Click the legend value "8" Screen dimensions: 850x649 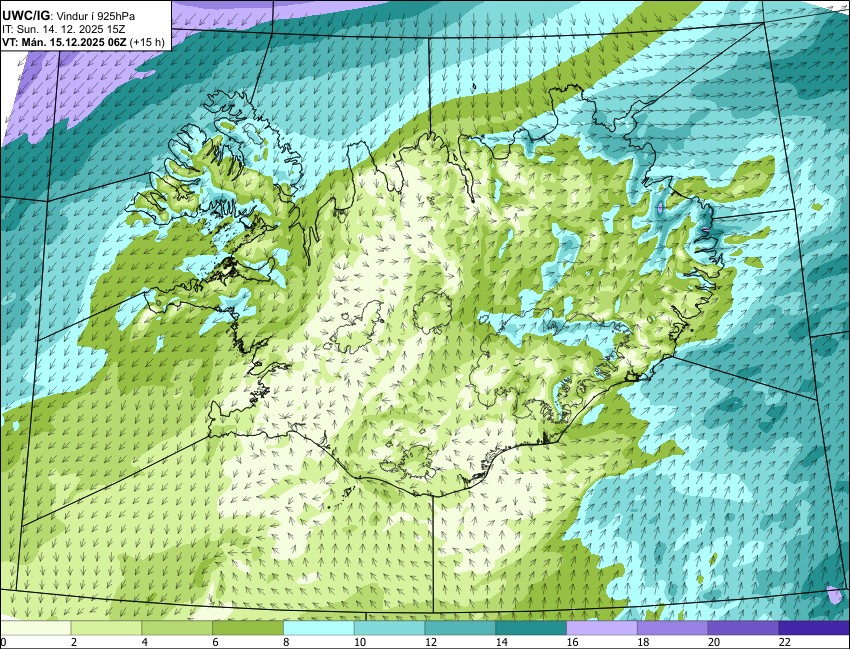coord(287,642)
